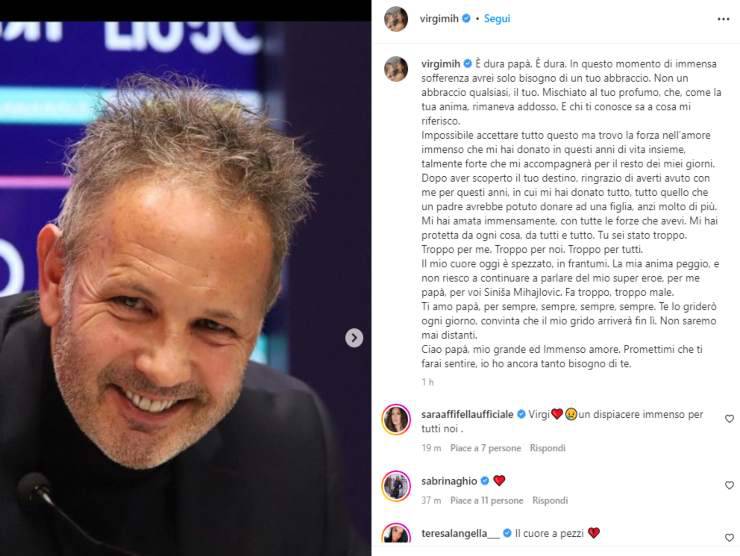Open teresalangella's profile picture
740x556 pixels.
(396, 533)
